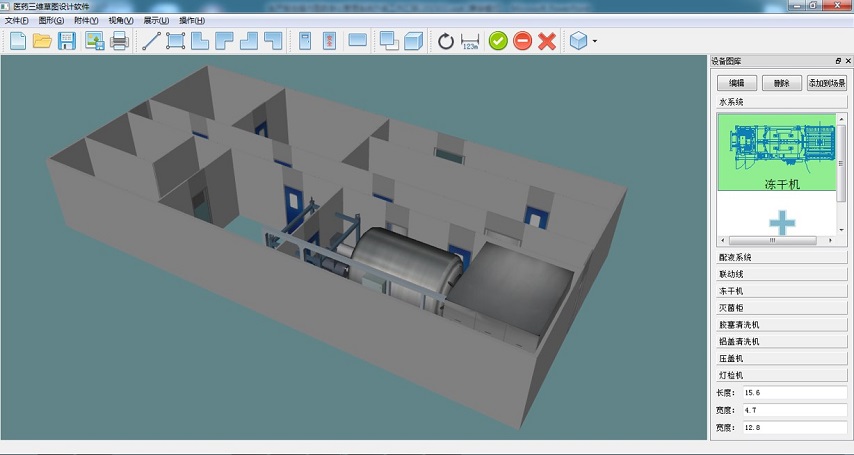Save the design with the floppy disk icon
The width and height of the screenshot is (854, 455).
coord(67,41)
